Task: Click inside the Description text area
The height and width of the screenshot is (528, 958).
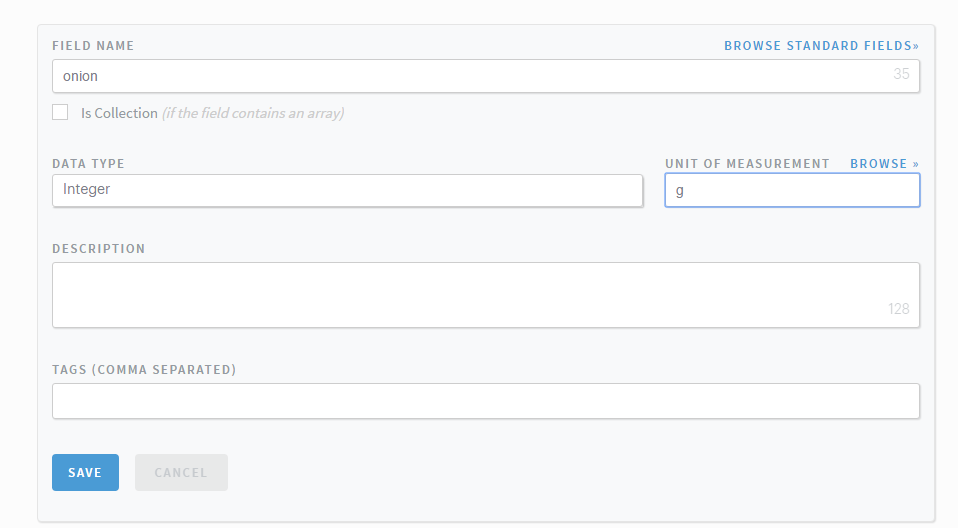Action: [x=485, y=294]
